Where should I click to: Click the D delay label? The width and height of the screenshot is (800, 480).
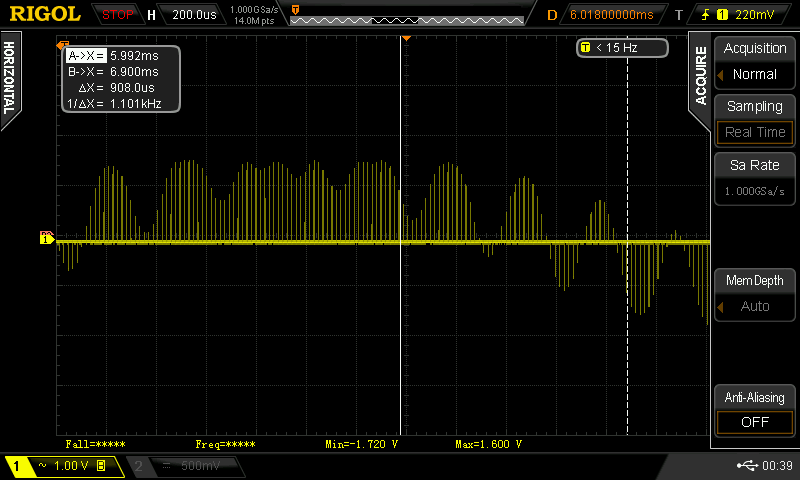click(x=552, y=15)
